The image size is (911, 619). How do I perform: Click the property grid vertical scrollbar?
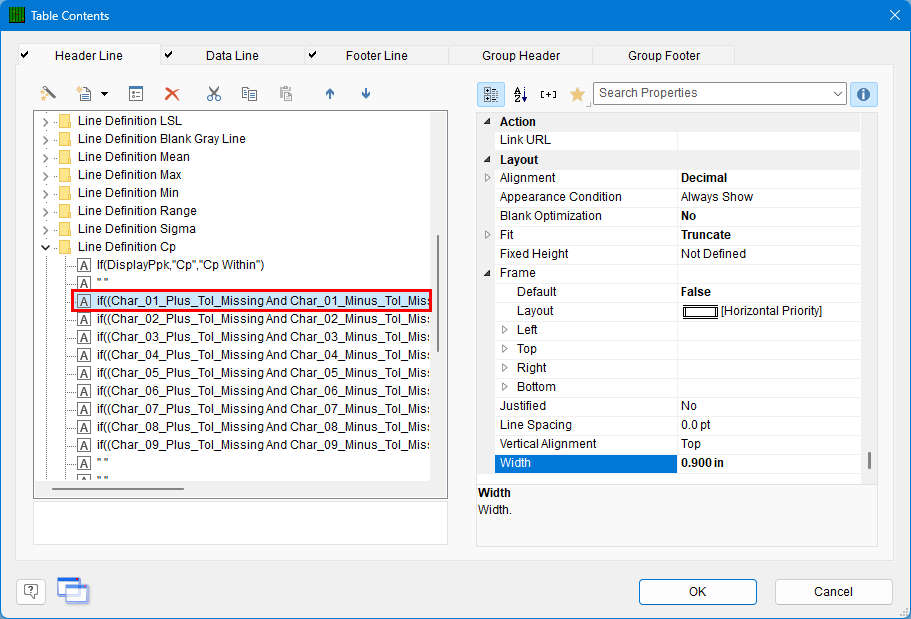tap(869, 460)
